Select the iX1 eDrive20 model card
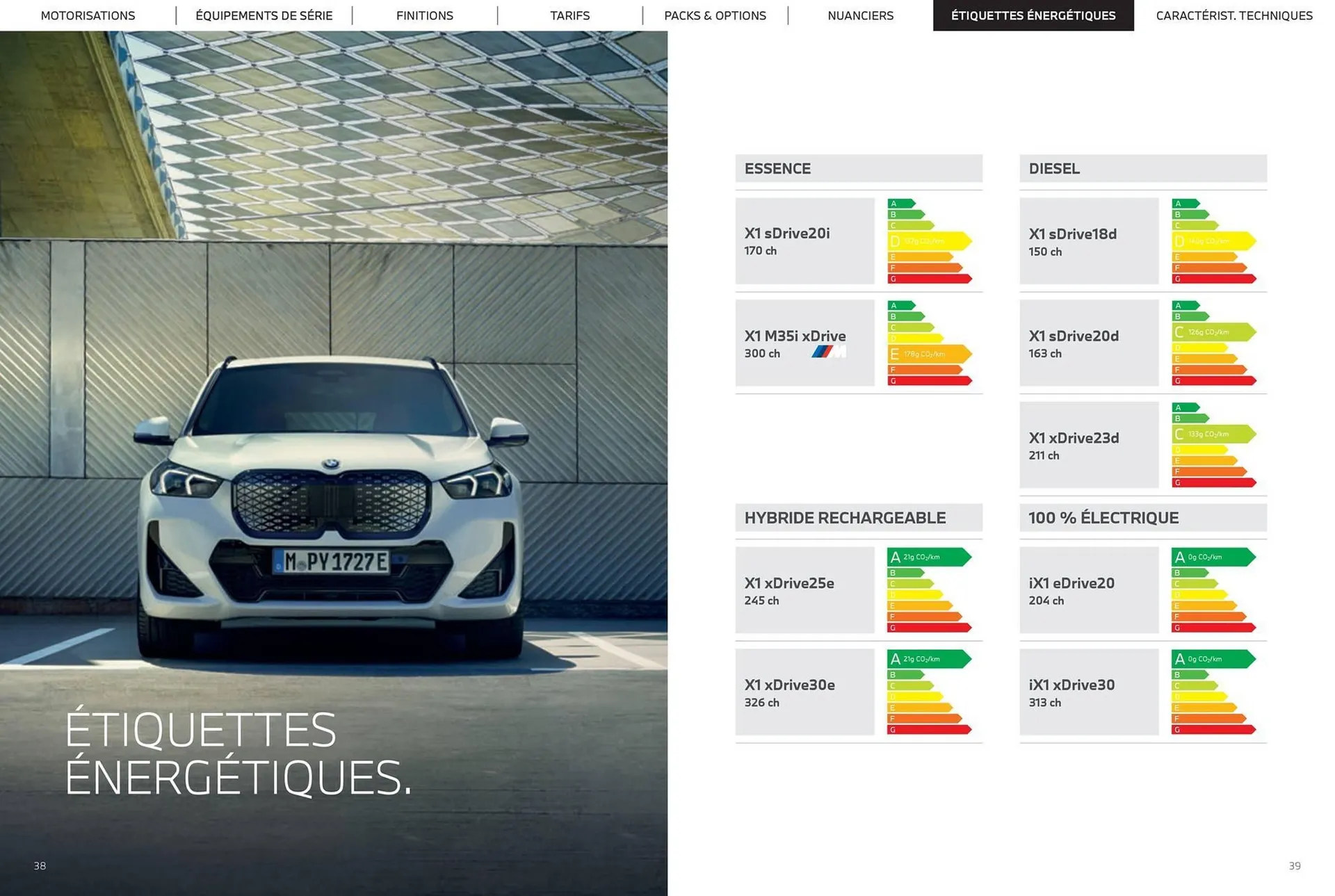Image resolution: width=1335 pixels, height=896 pixels. (x=1089, y=590)
